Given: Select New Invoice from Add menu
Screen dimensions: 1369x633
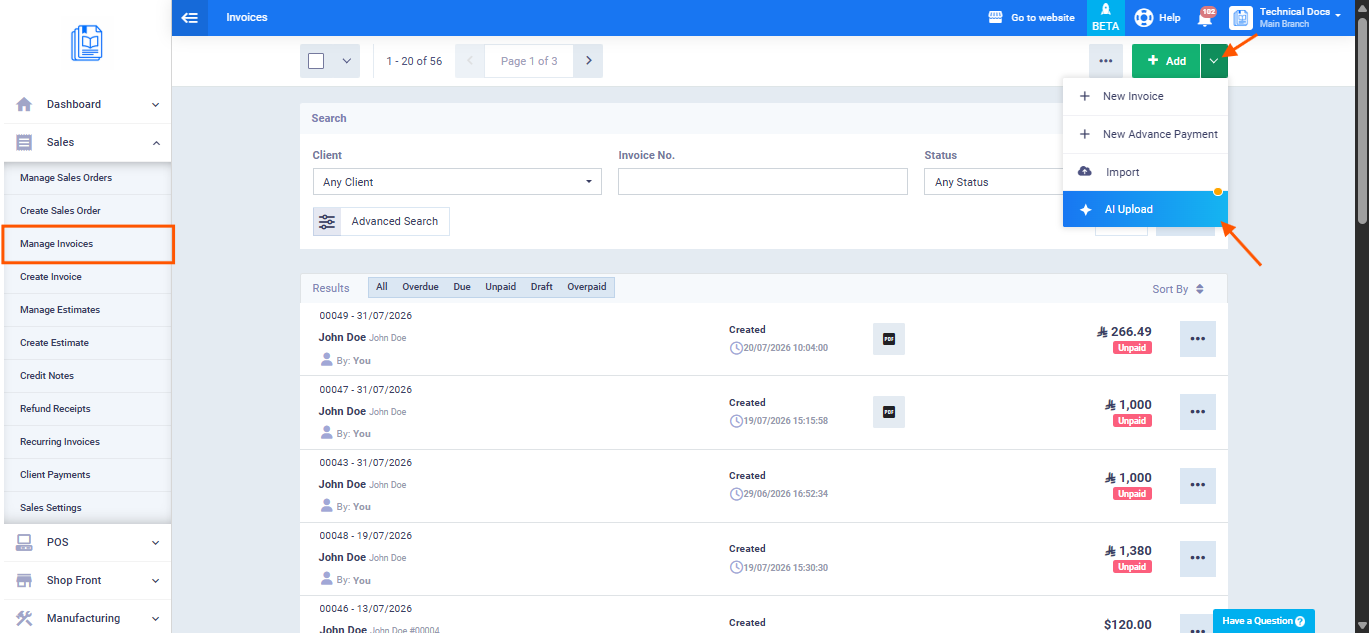Looking at the screenshot, I should coord(1145,97).
